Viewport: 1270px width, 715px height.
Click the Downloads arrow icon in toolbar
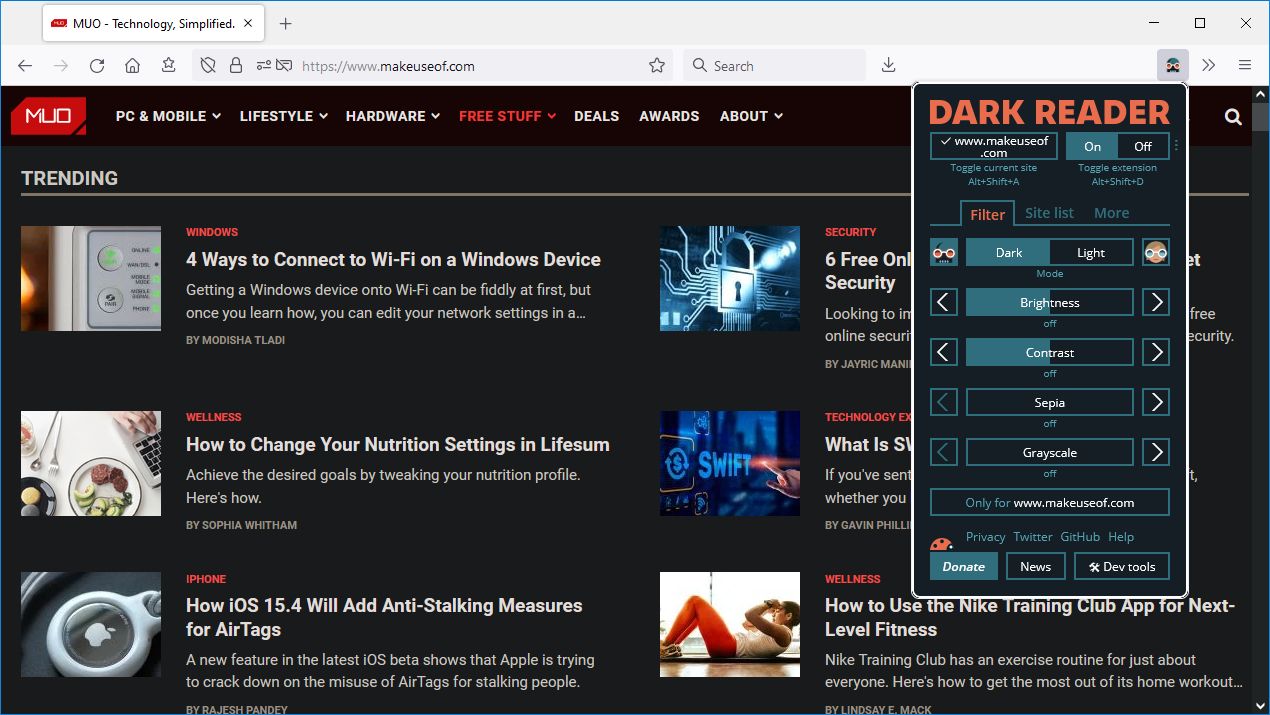pyautogui.click(x=888, y=65)
